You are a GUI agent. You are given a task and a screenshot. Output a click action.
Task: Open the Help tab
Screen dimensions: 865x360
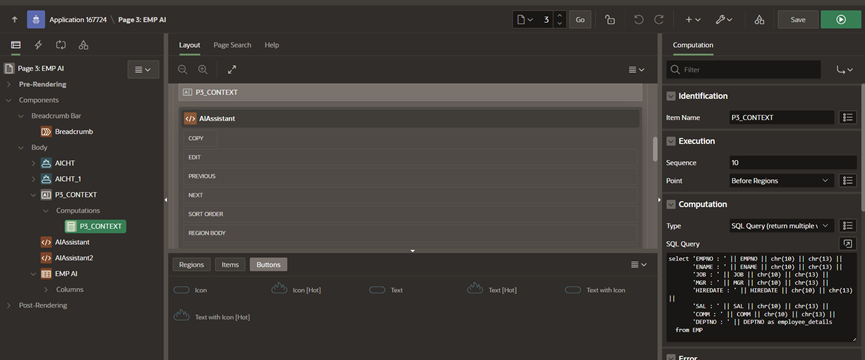tap(271, 45)
